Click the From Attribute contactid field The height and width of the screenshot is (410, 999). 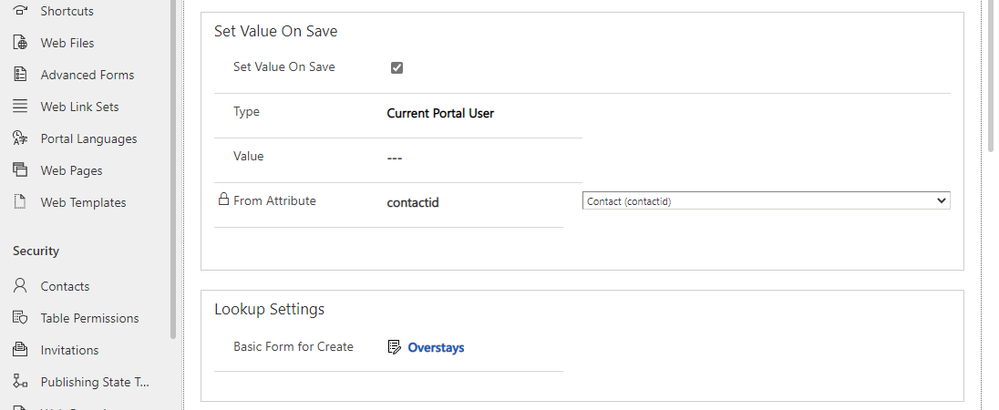pyautogui.click(x=413, y=203)
